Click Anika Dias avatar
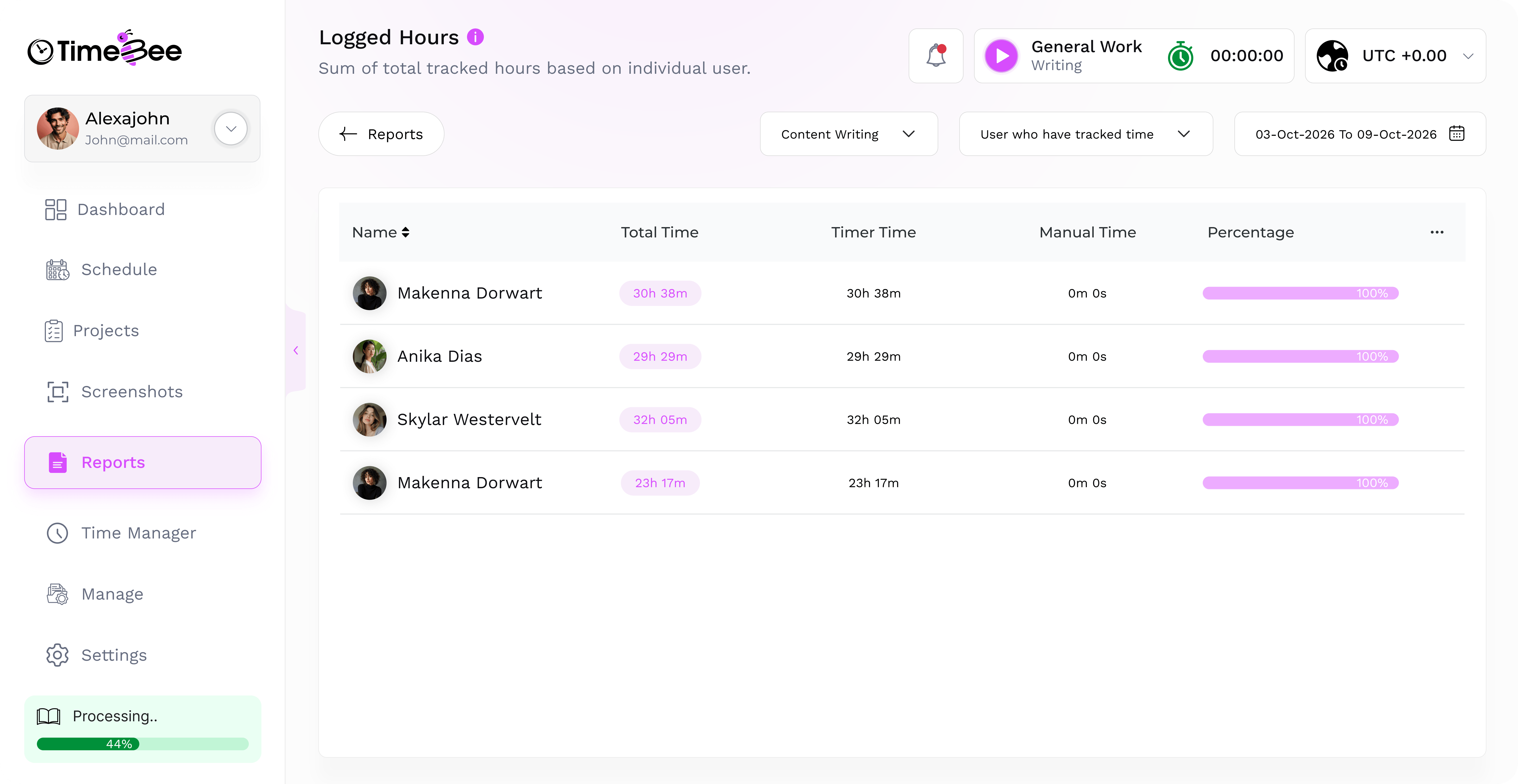 click(x=369, y=356)
